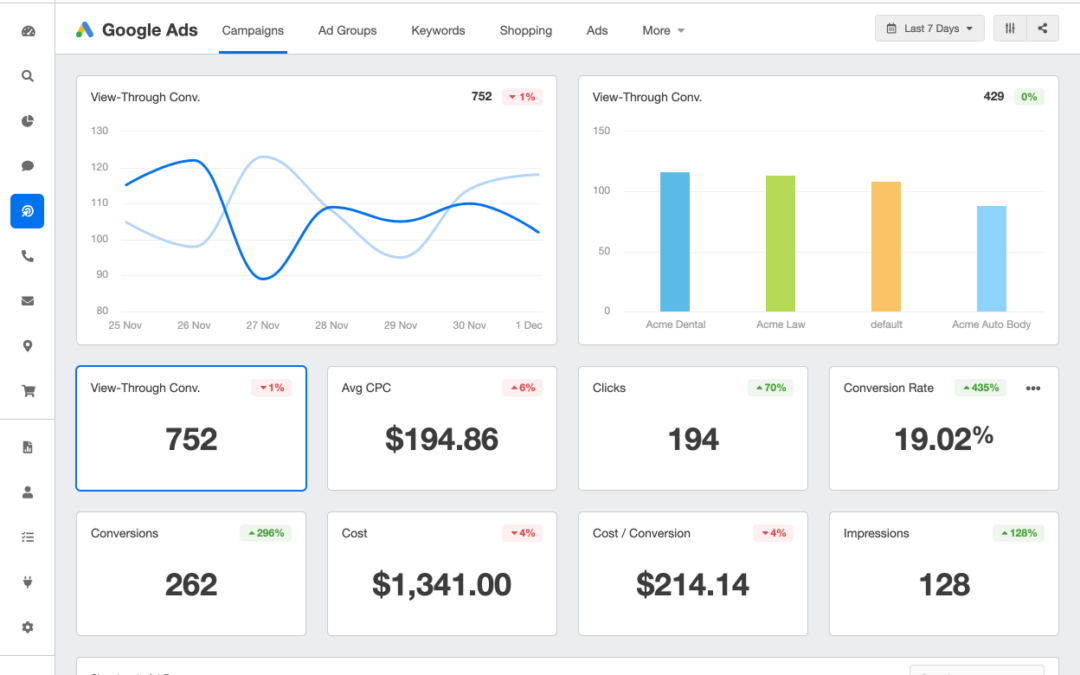This screenshot has height=675, width=1080.
Task: Select the Avg CPC metric card
Action: pyautogui.click(x=442, y=429)
